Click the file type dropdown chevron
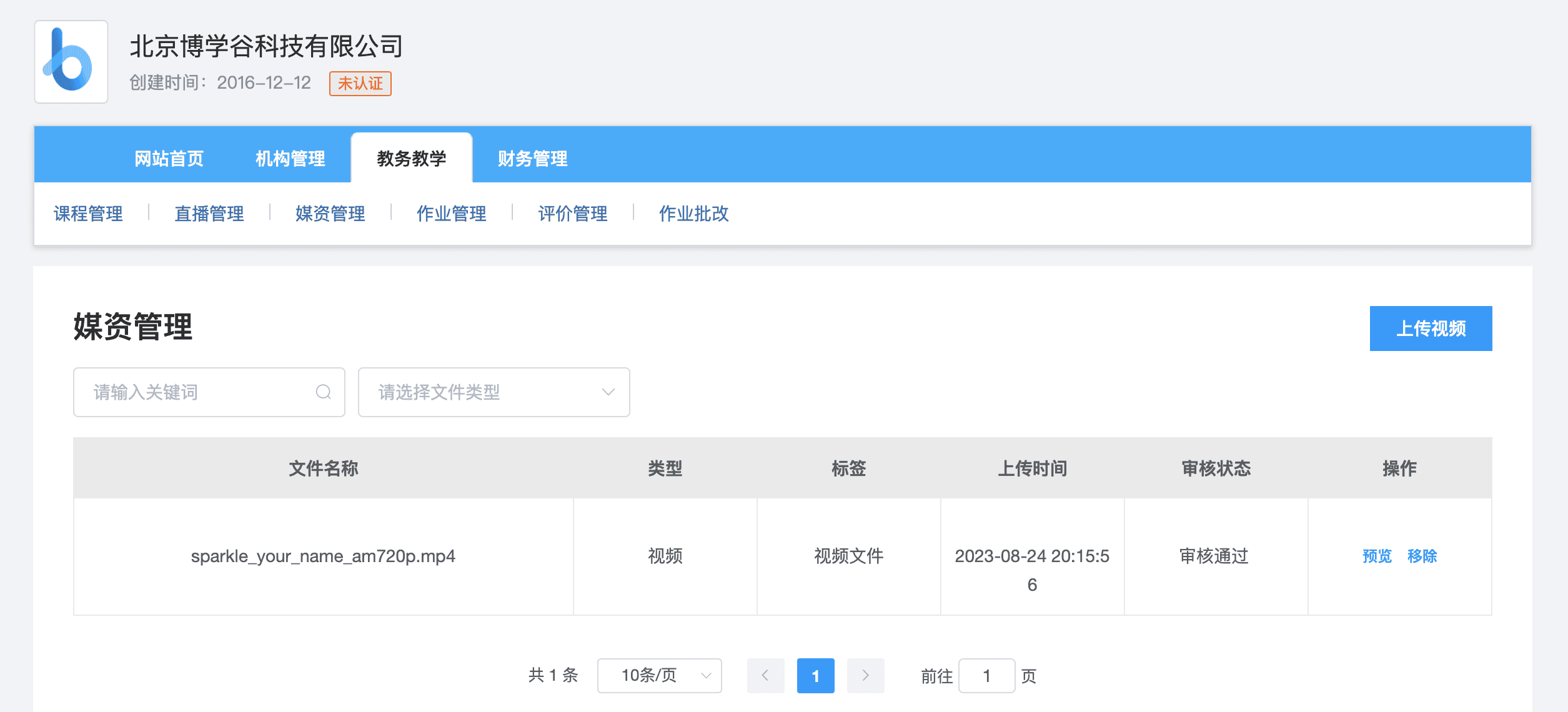Viewport: 1568px width, 712px height. [608, 392]
